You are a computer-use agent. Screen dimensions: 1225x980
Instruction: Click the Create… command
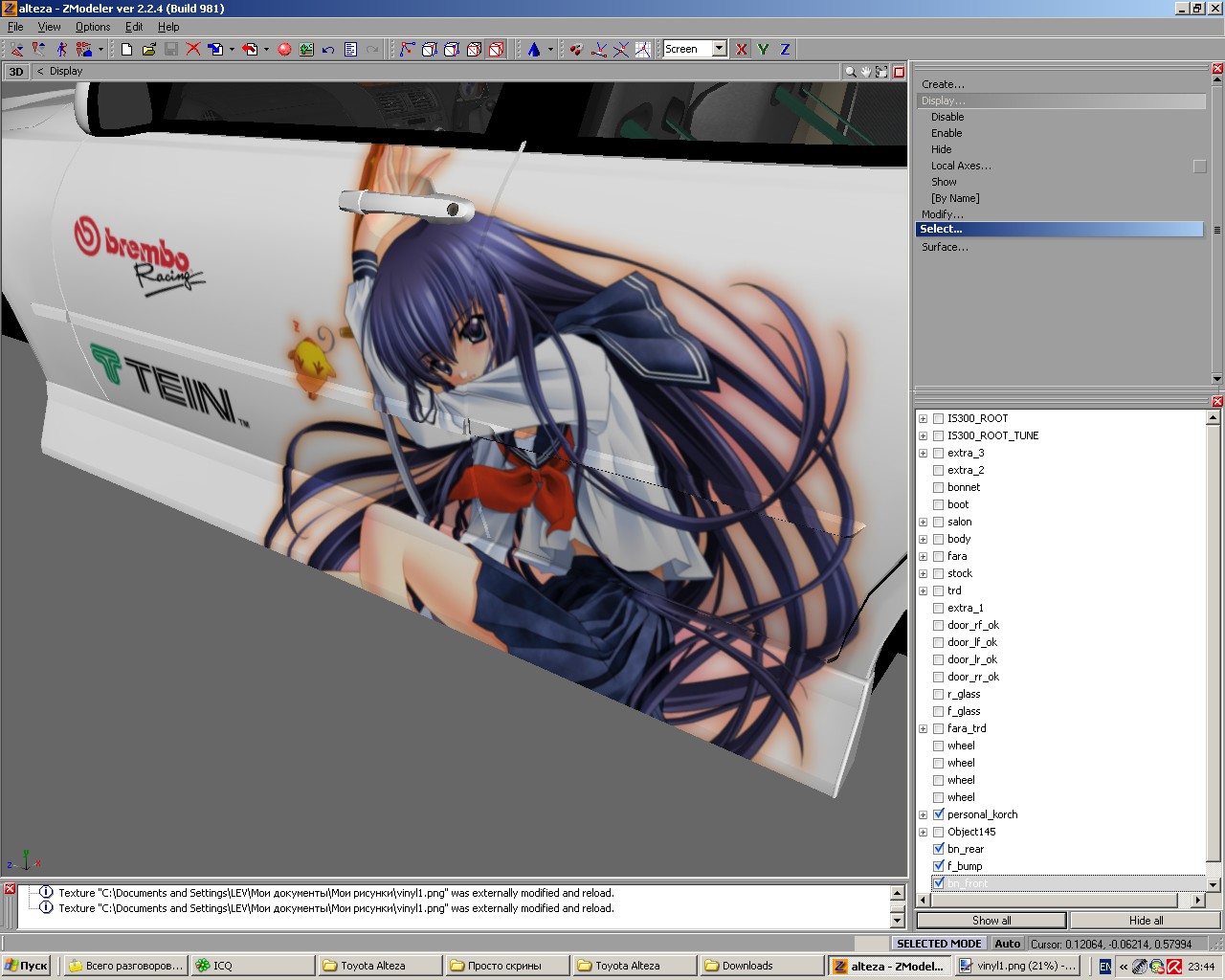[x=943, y=84]
